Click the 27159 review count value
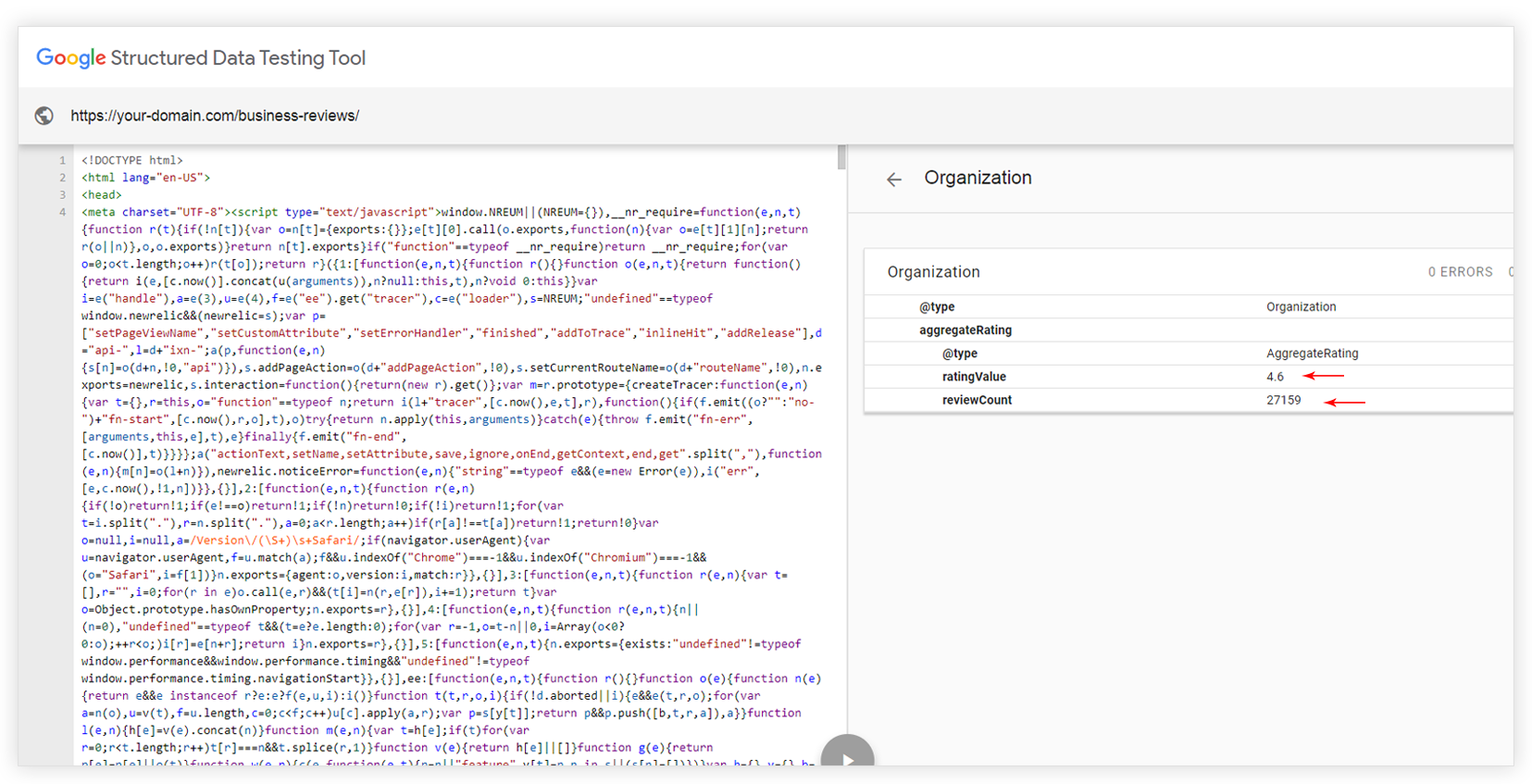 pyautogui.click(x=1283, y=400)
